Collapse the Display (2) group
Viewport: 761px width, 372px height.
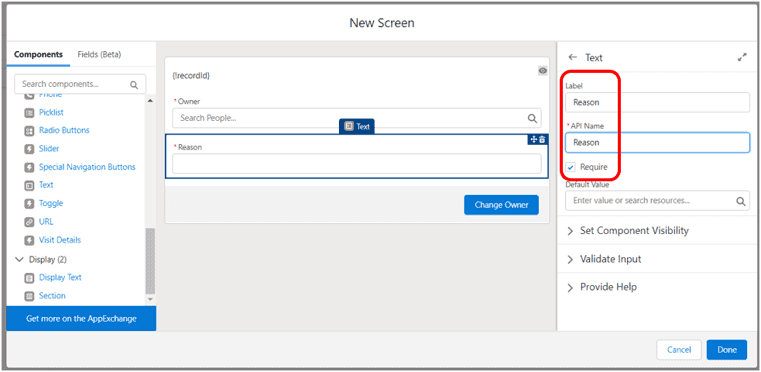point(19,259)
